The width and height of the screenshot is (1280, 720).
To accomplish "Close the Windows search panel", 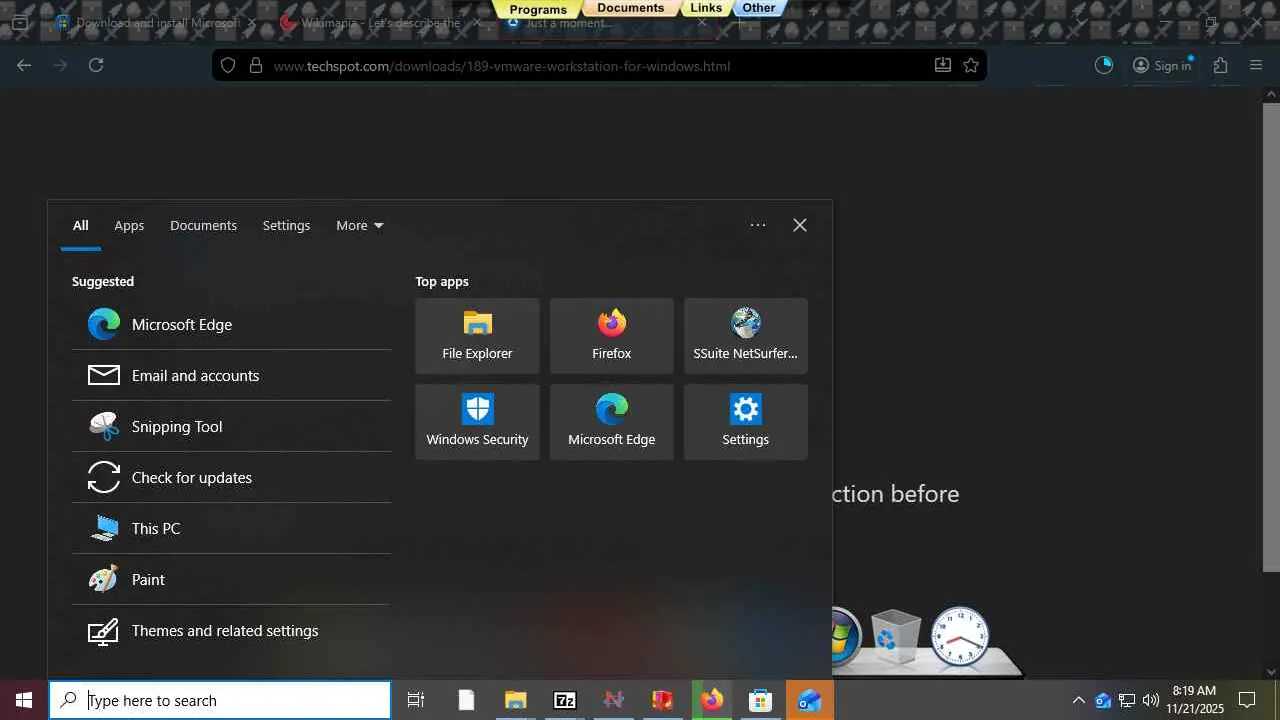I will (800, 225).
